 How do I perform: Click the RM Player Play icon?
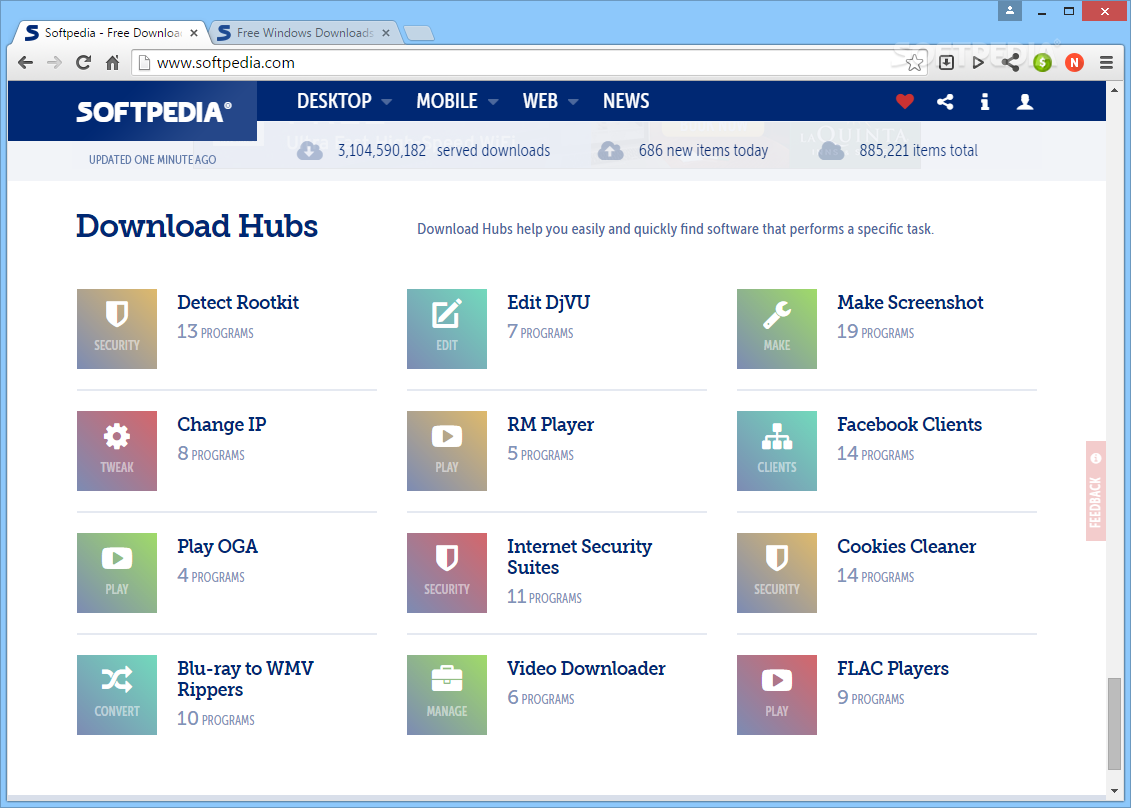coord(446,451)
